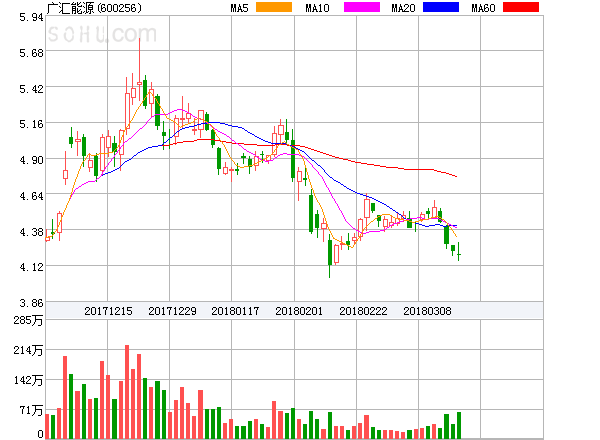Click the 20171215 date label
The height and width of the screenshot is (440, 600).
point(109,311)
